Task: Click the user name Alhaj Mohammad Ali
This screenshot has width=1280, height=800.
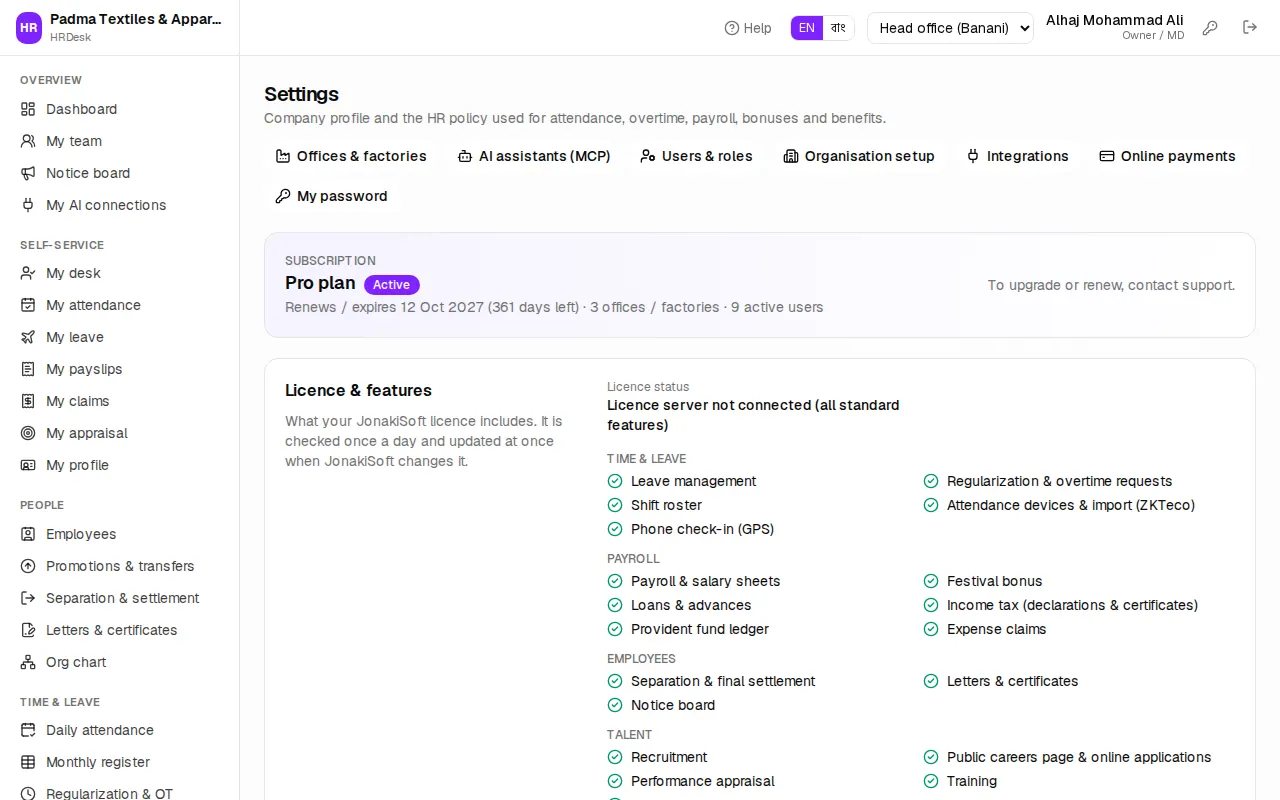Action: pyautogui.click(x=1115, y=20)
